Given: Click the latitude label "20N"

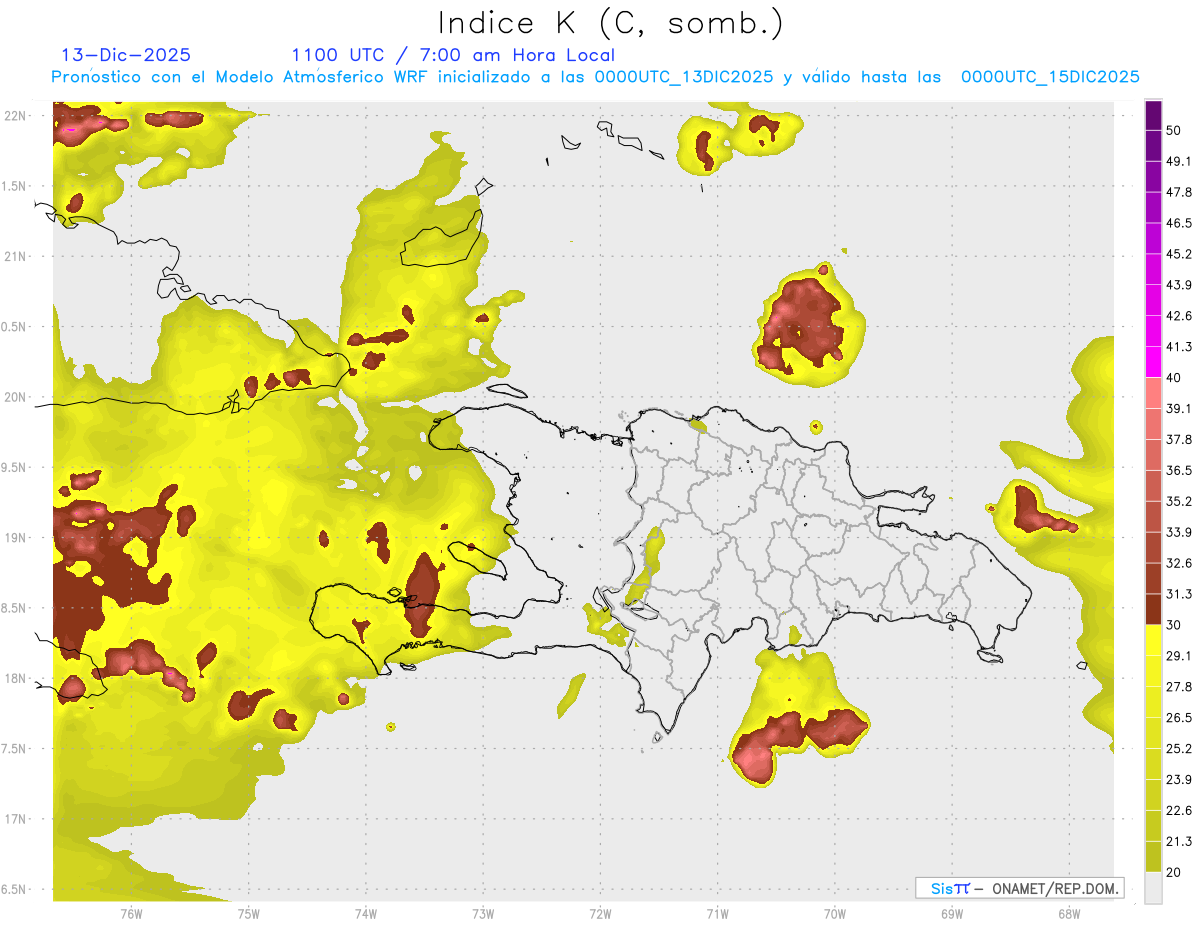Looking at the screenshot, I should coord(14,397).
